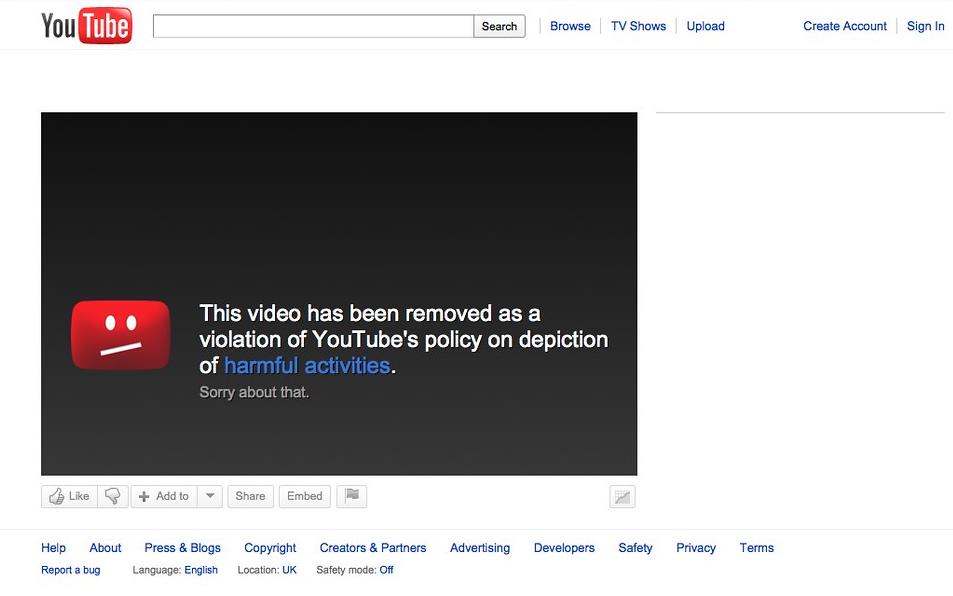Open Creators & Partners link
Viewport: 953px width, 596px height.
(373, 547)
